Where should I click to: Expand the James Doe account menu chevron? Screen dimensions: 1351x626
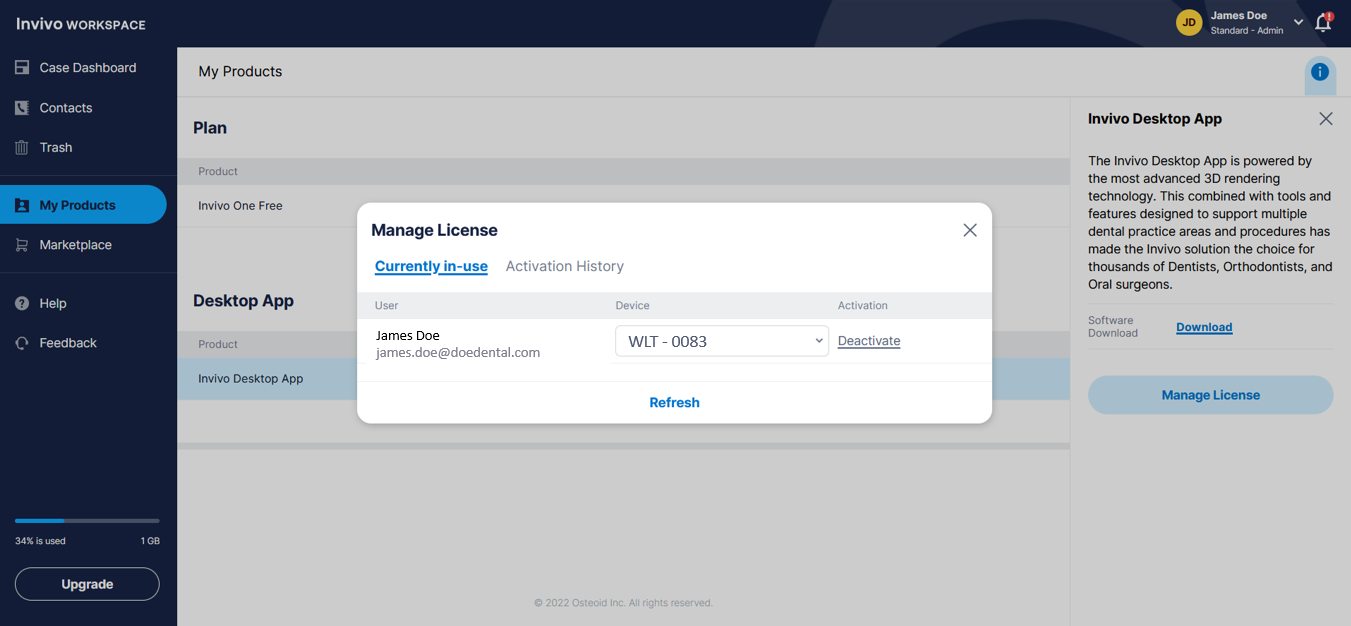[x=1299, y=22]
